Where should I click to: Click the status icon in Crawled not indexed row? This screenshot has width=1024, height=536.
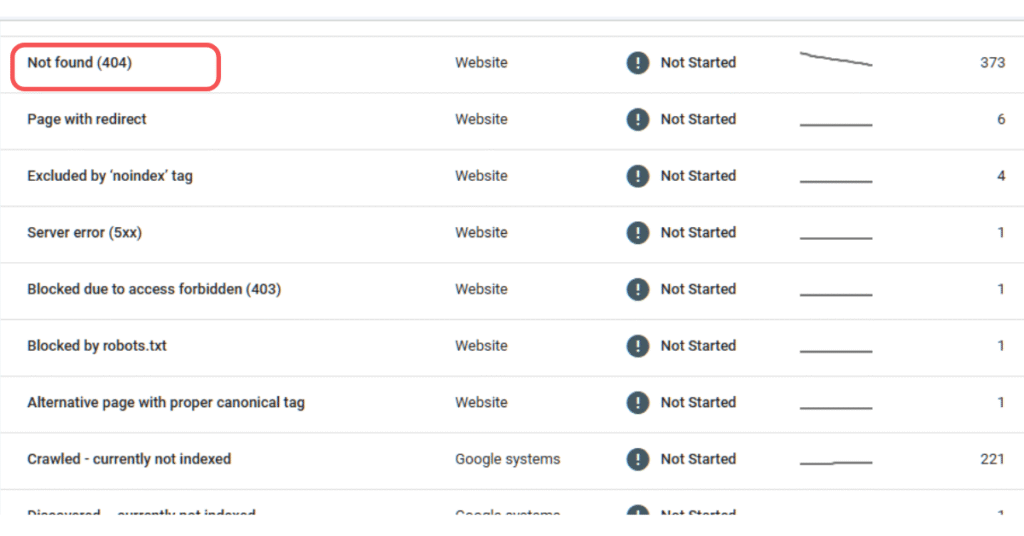point(637,460)
